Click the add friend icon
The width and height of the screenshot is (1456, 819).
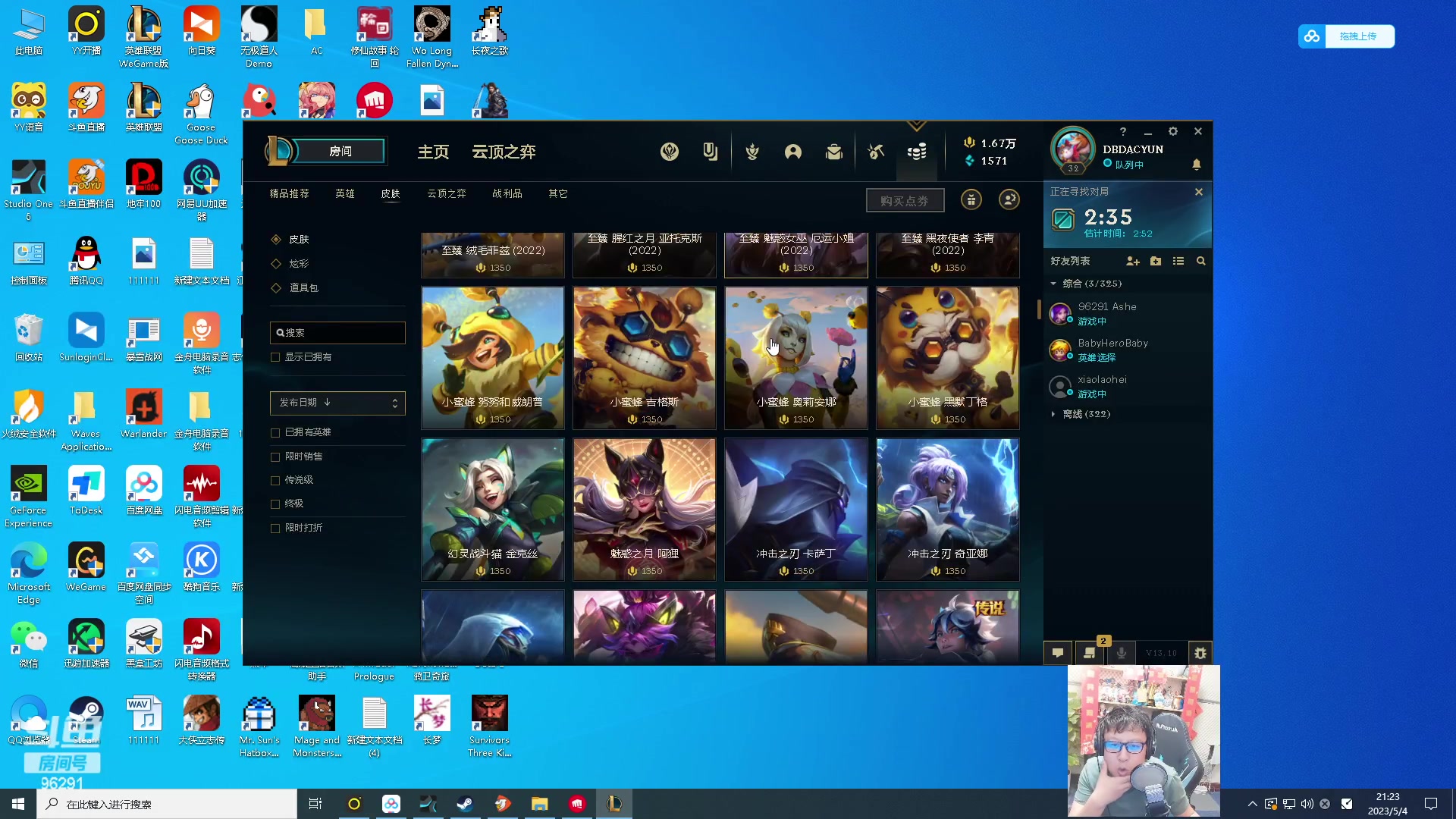coord(1133,261)
